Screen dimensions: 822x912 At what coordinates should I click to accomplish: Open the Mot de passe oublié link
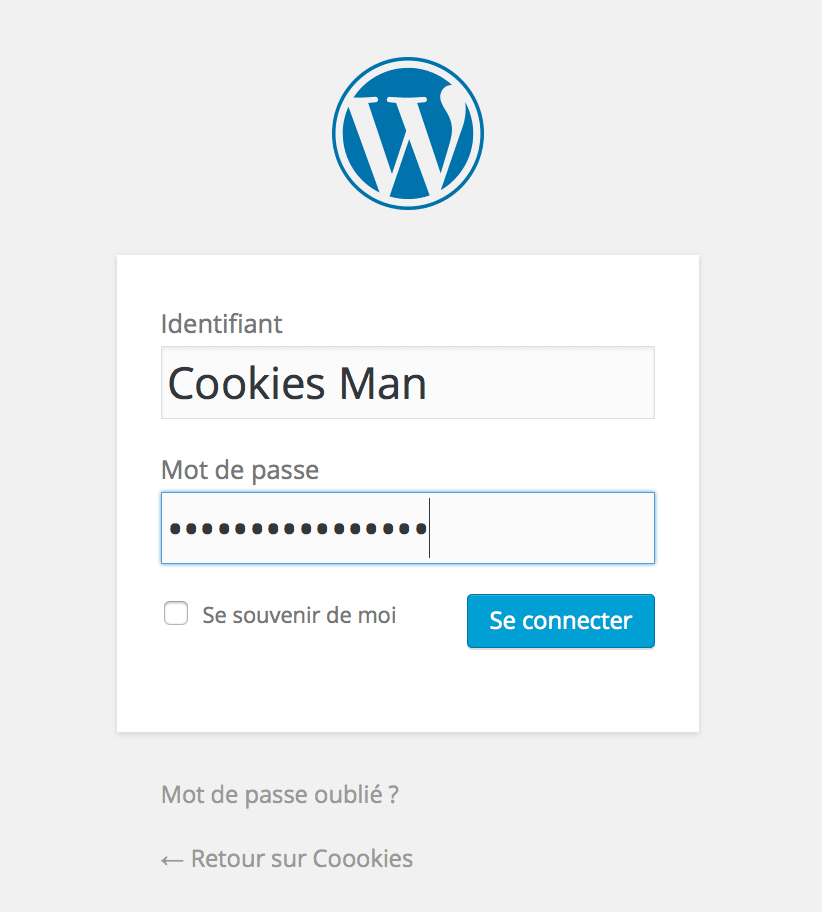point(280,795)
